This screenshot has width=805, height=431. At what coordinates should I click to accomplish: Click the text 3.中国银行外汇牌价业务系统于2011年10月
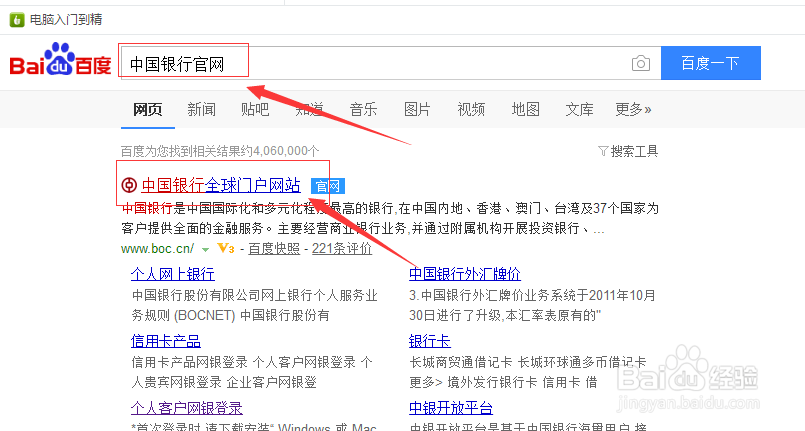coord(532,296)
